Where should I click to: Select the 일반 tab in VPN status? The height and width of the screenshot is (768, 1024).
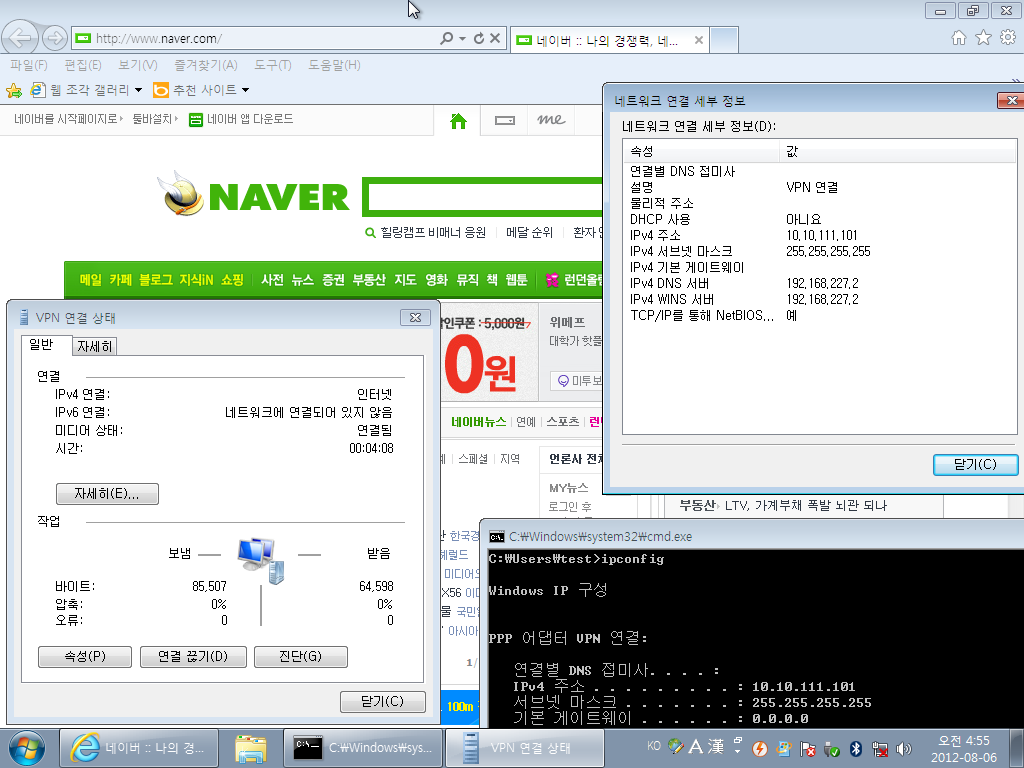pos(46,344)
